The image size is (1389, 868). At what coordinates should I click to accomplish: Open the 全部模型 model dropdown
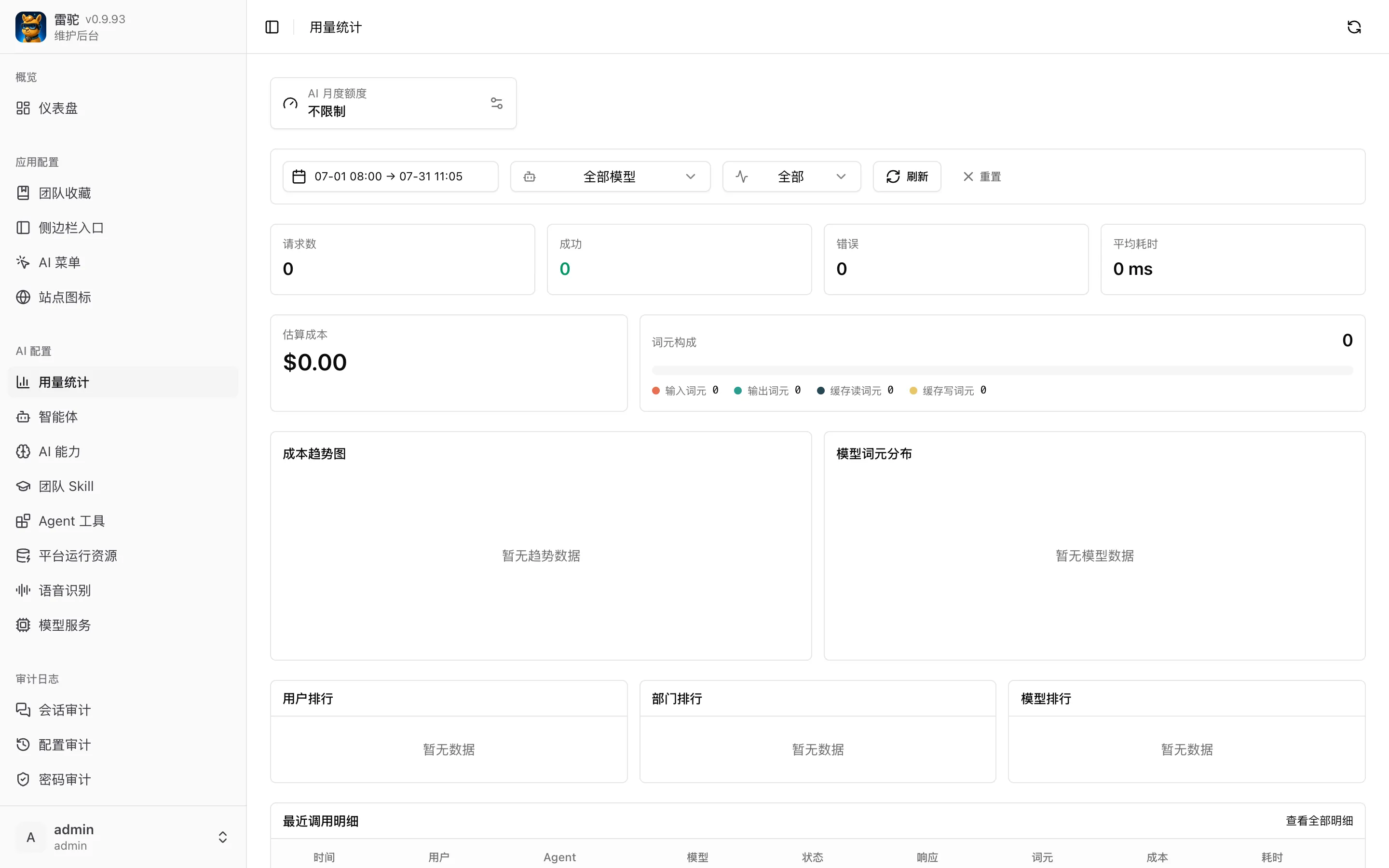[610, 176]
